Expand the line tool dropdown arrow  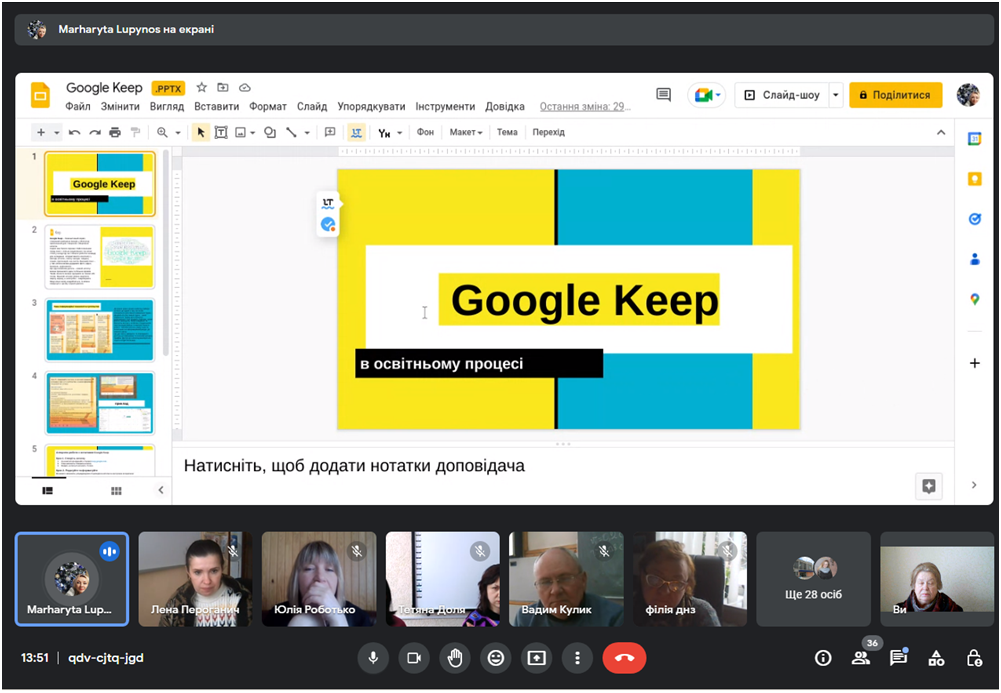point(307,133)
